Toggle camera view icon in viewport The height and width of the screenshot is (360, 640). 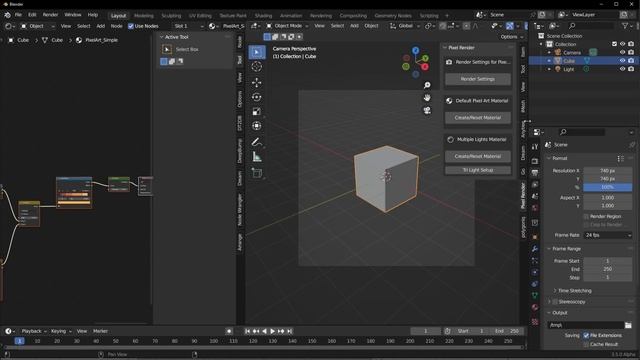pyautogui.click(x=427, y=110)
